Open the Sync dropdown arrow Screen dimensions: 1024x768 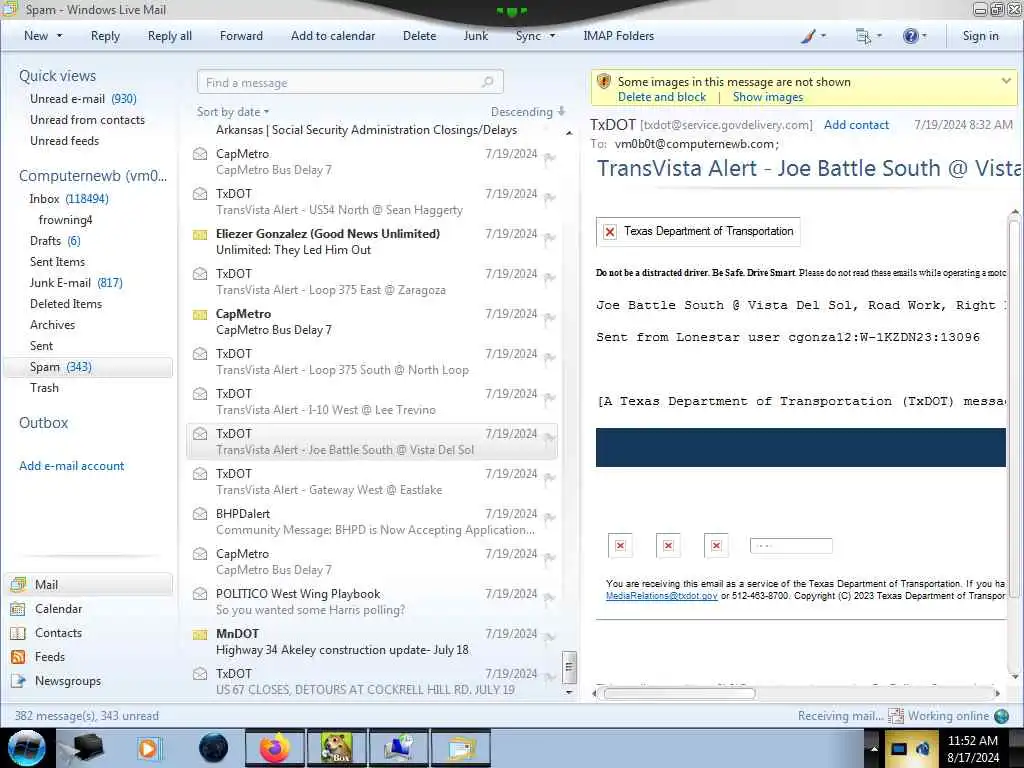(x=552, y=36)
